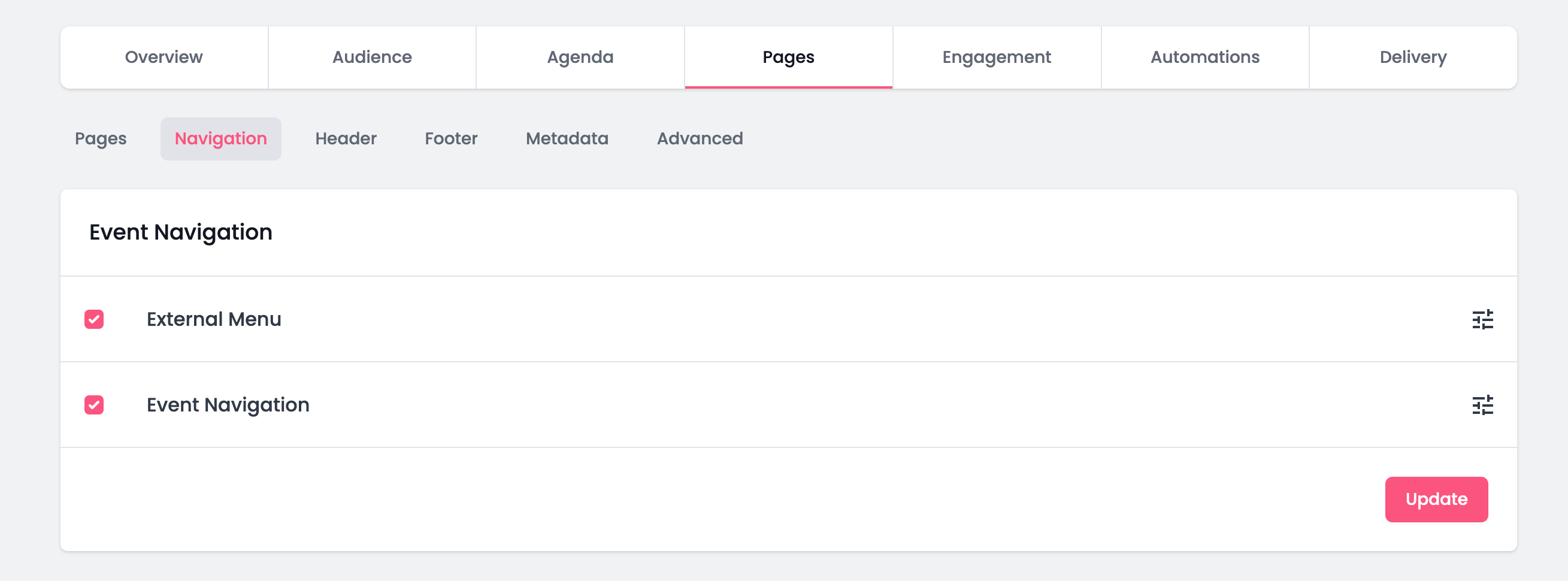Go to the Metadata sub-tab
This screenshot has height=581, width=1568.
pos(567,139)
